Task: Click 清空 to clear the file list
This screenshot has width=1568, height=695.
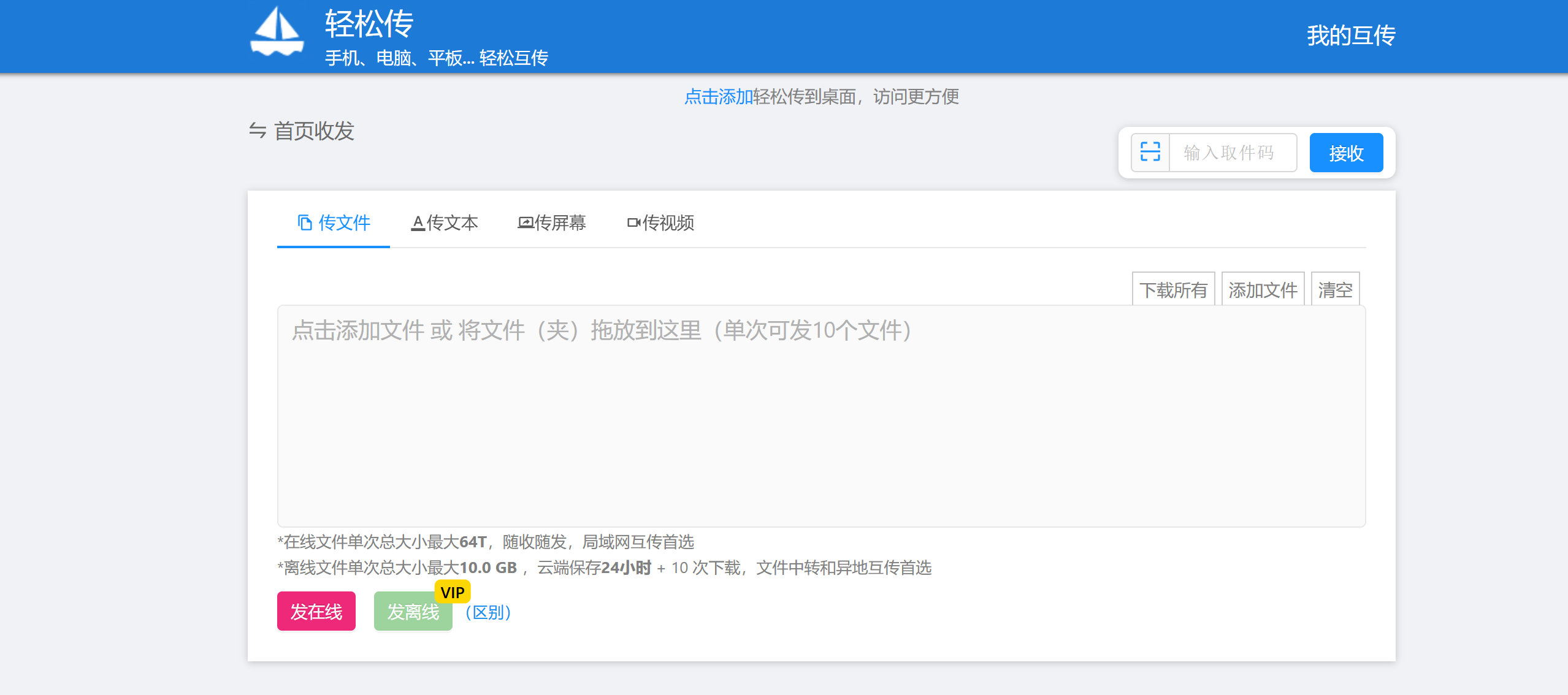Action: tap(1335, 289)
